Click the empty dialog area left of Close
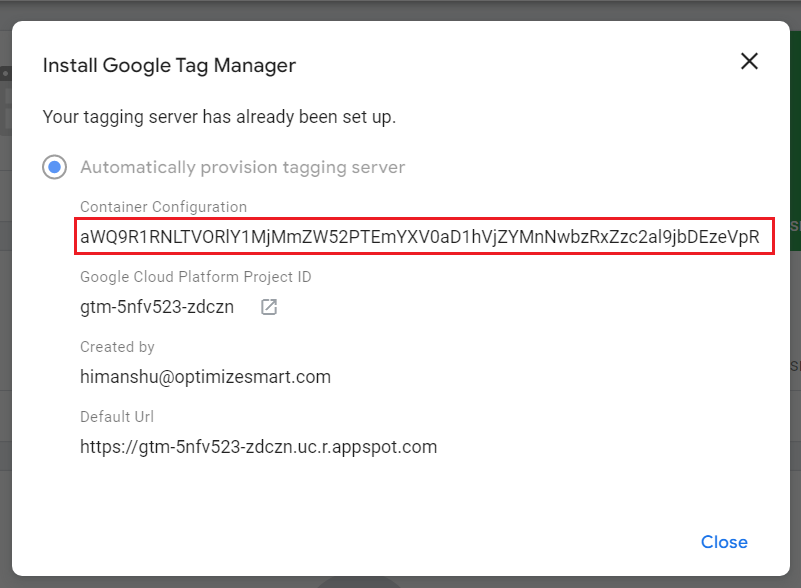 click(x=400, y=542)
